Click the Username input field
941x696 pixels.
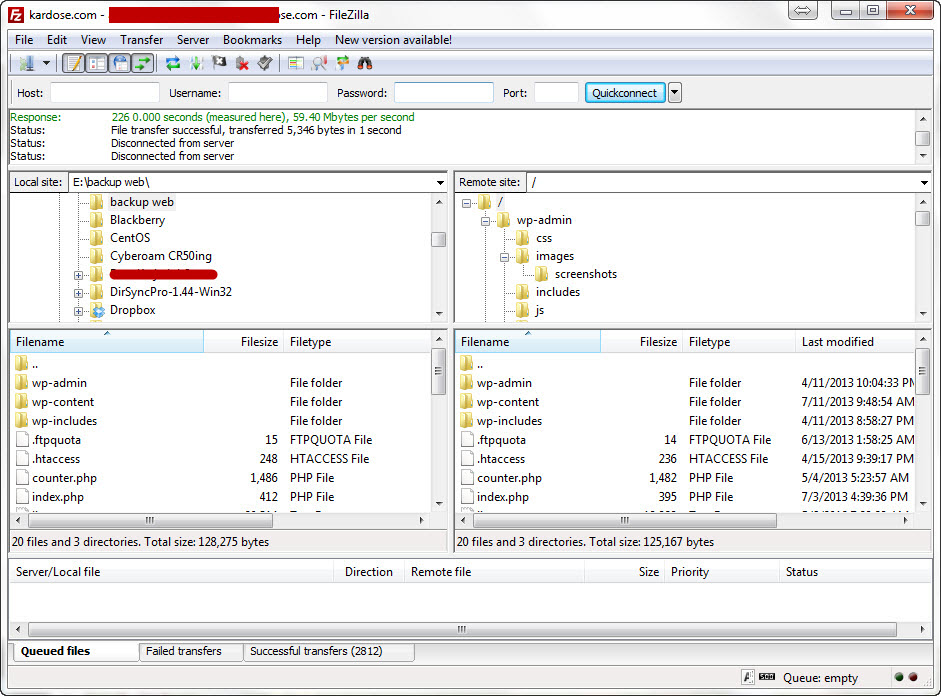(277, 93)
